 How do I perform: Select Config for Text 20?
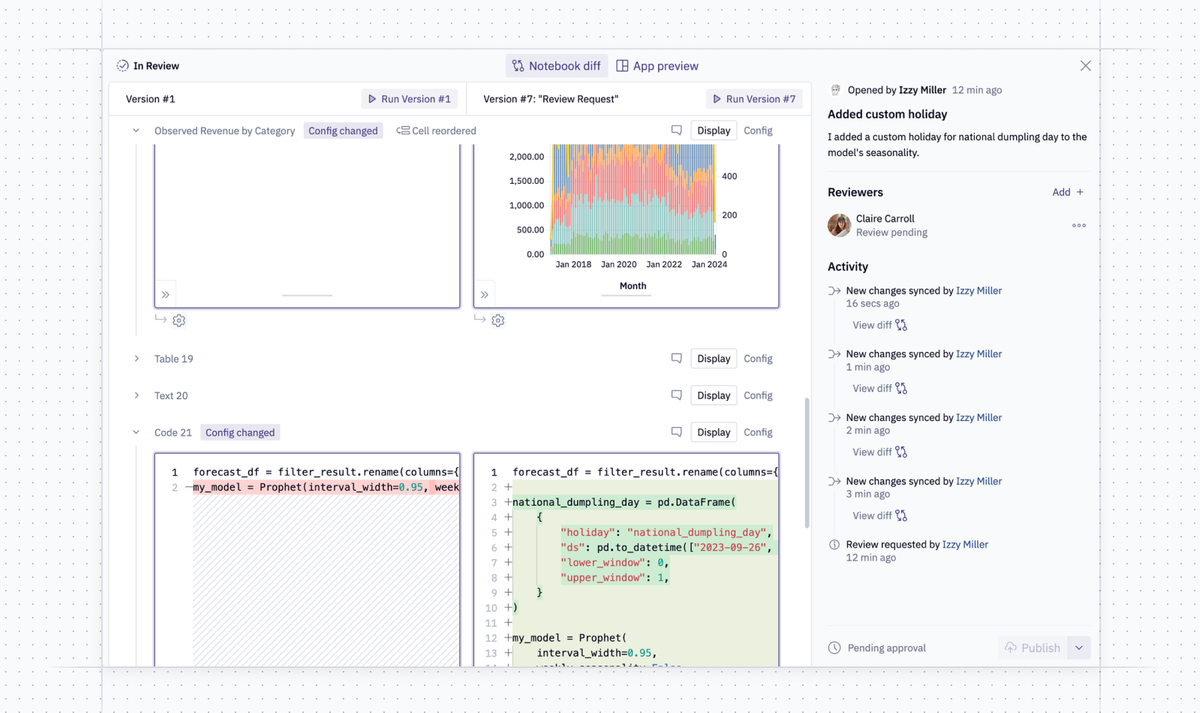click(x=758, y=396)
